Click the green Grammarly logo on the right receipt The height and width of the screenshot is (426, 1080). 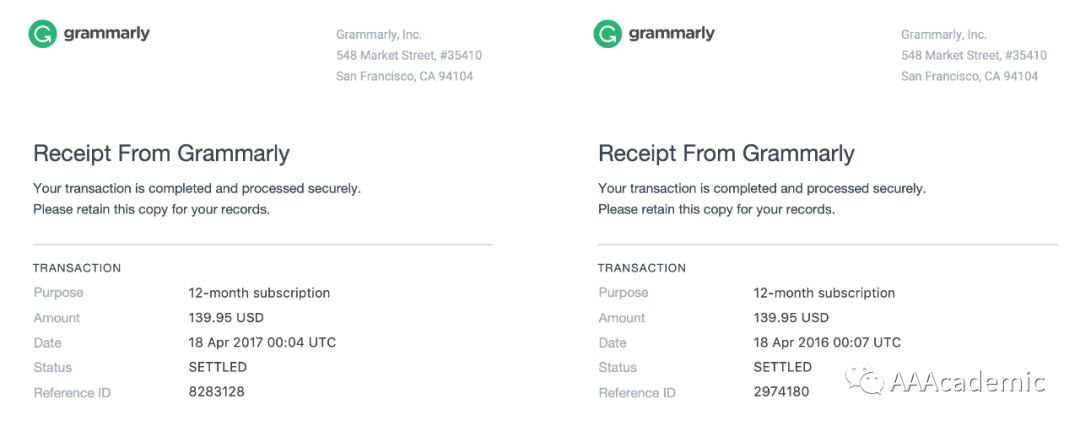click(x=608, y=34)
